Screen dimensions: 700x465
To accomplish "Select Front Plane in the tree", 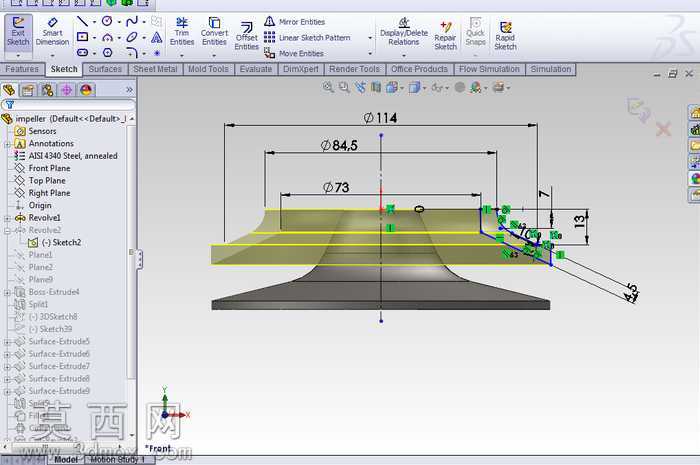I will coord(49,168).
